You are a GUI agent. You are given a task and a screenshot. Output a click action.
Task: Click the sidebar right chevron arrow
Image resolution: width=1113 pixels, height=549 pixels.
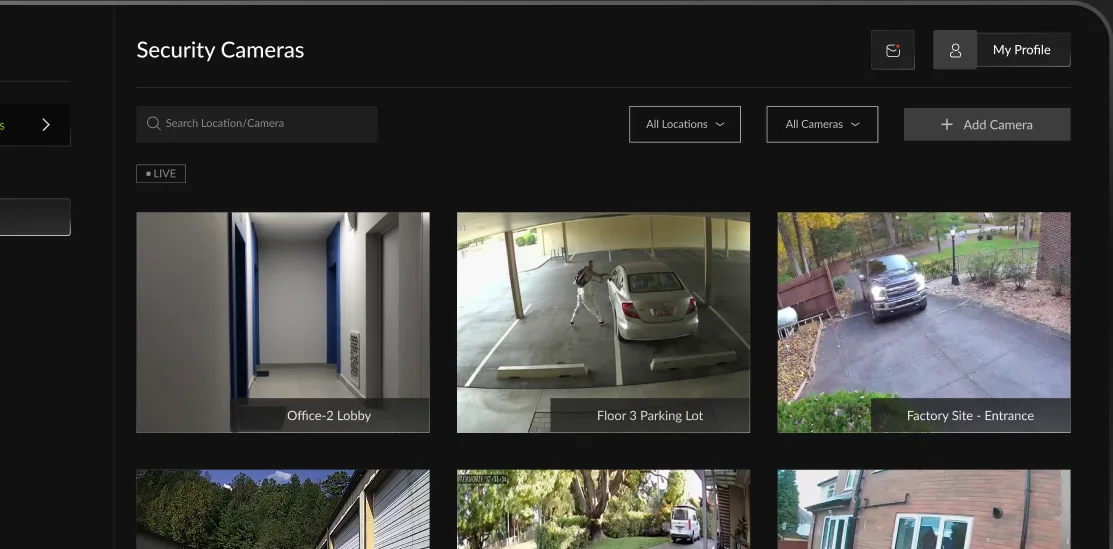click(46, 125)
